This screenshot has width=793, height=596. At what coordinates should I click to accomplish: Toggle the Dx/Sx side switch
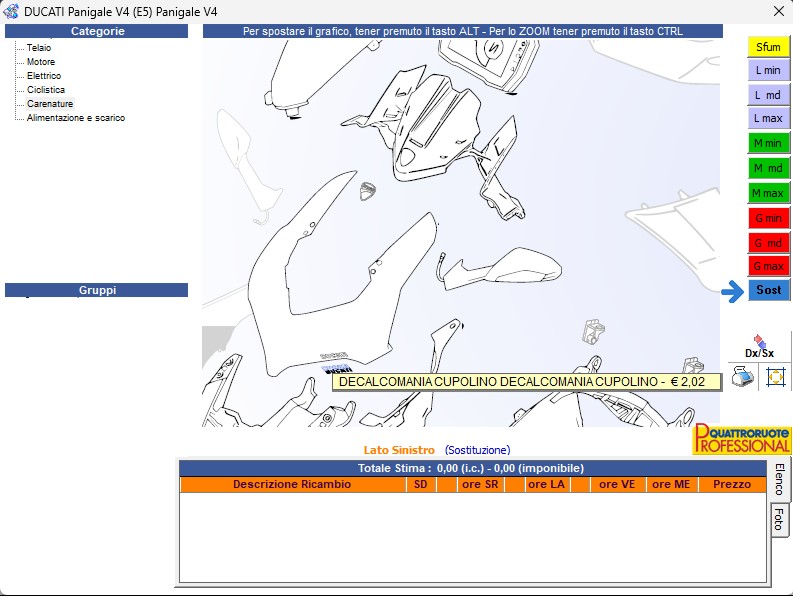[759, 347]
